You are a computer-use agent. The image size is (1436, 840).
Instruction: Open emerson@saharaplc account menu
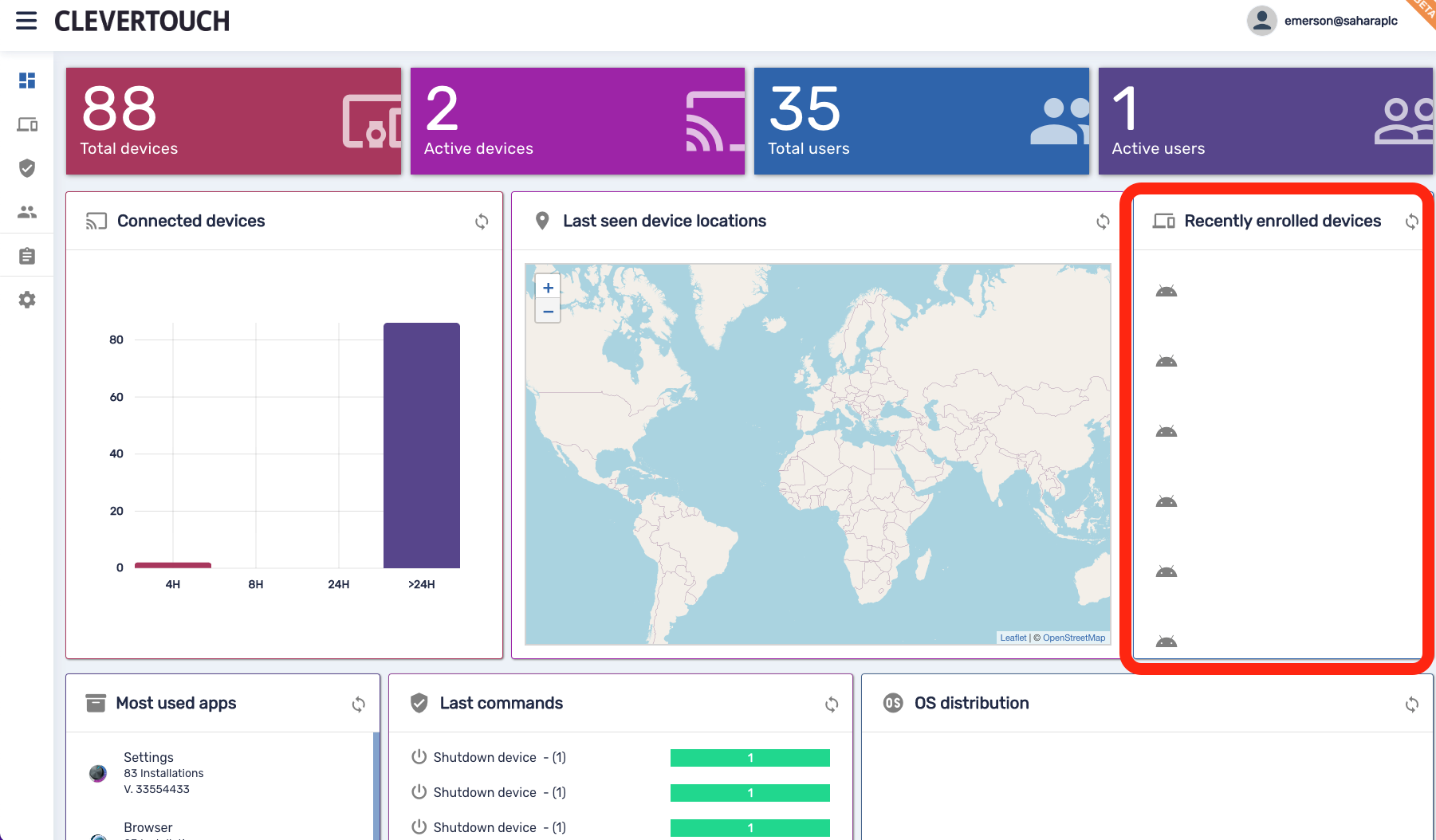(1340, 21)
